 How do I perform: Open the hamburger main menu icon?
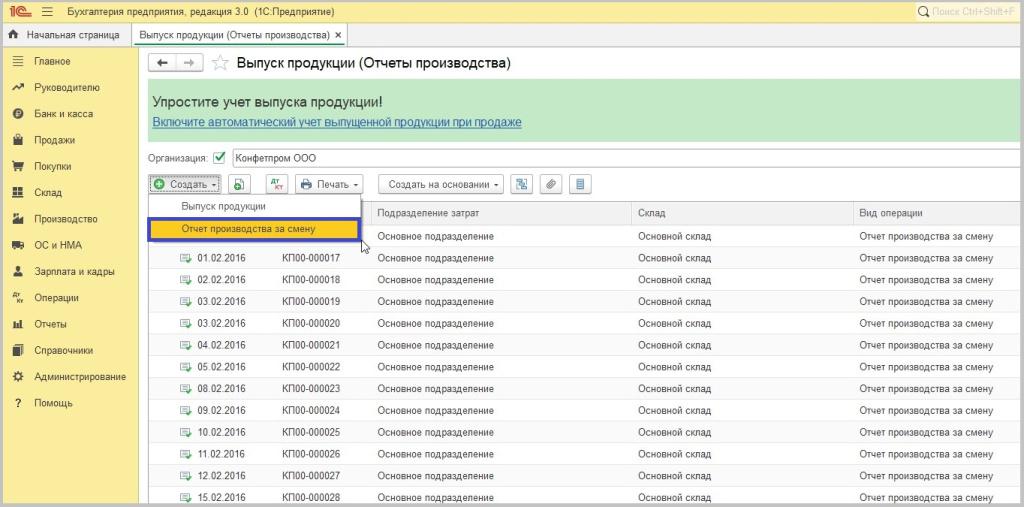(47, 11)
